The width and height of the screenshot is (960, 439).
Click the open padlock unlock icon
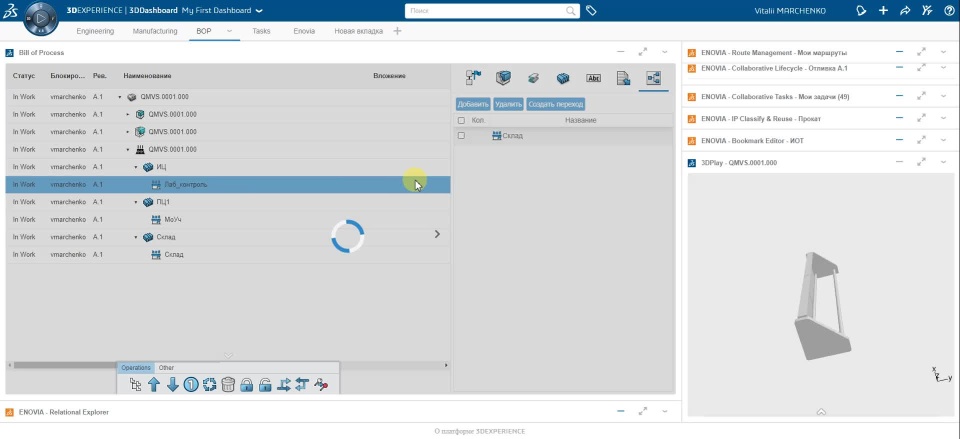coord(265,385)
